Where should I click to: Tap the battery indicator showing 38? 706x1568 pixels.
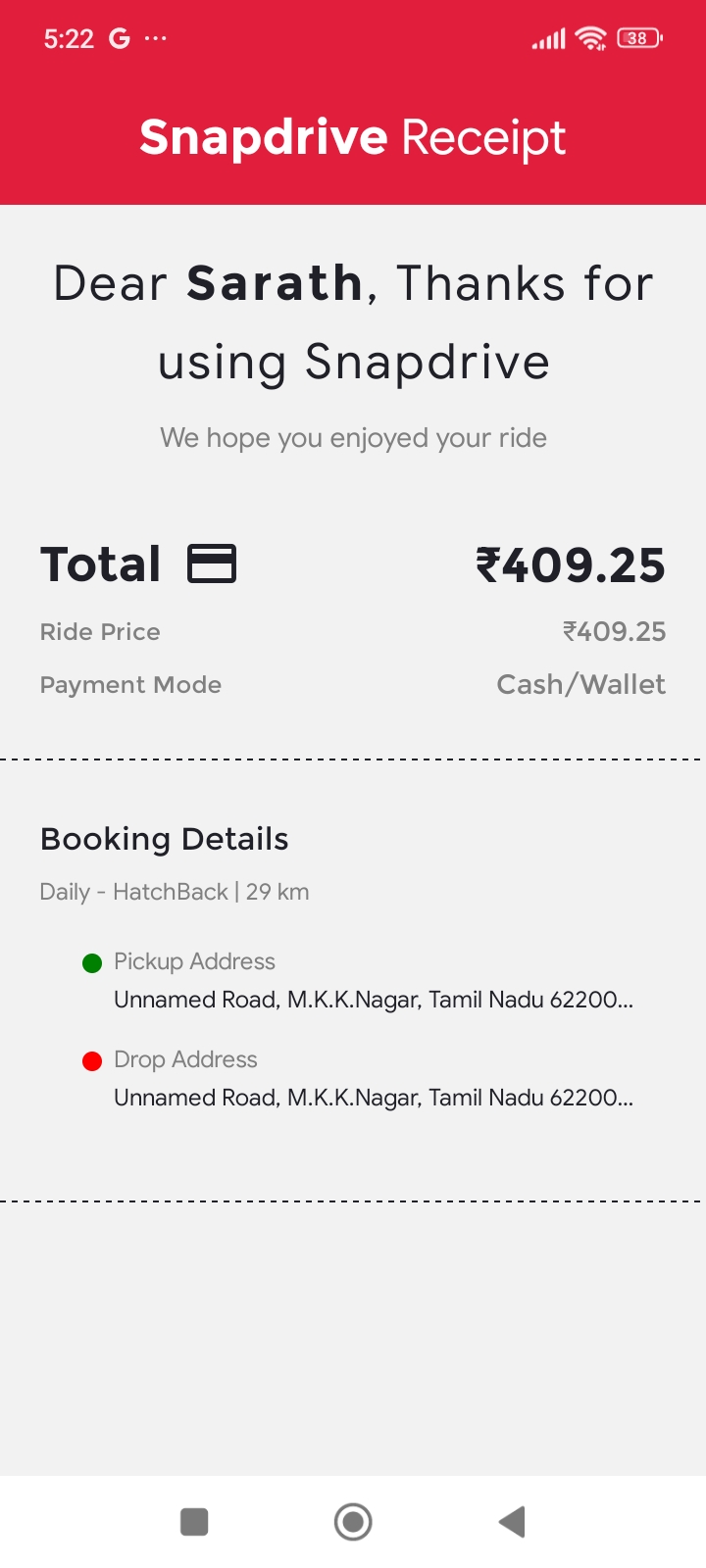coord(639,38)
